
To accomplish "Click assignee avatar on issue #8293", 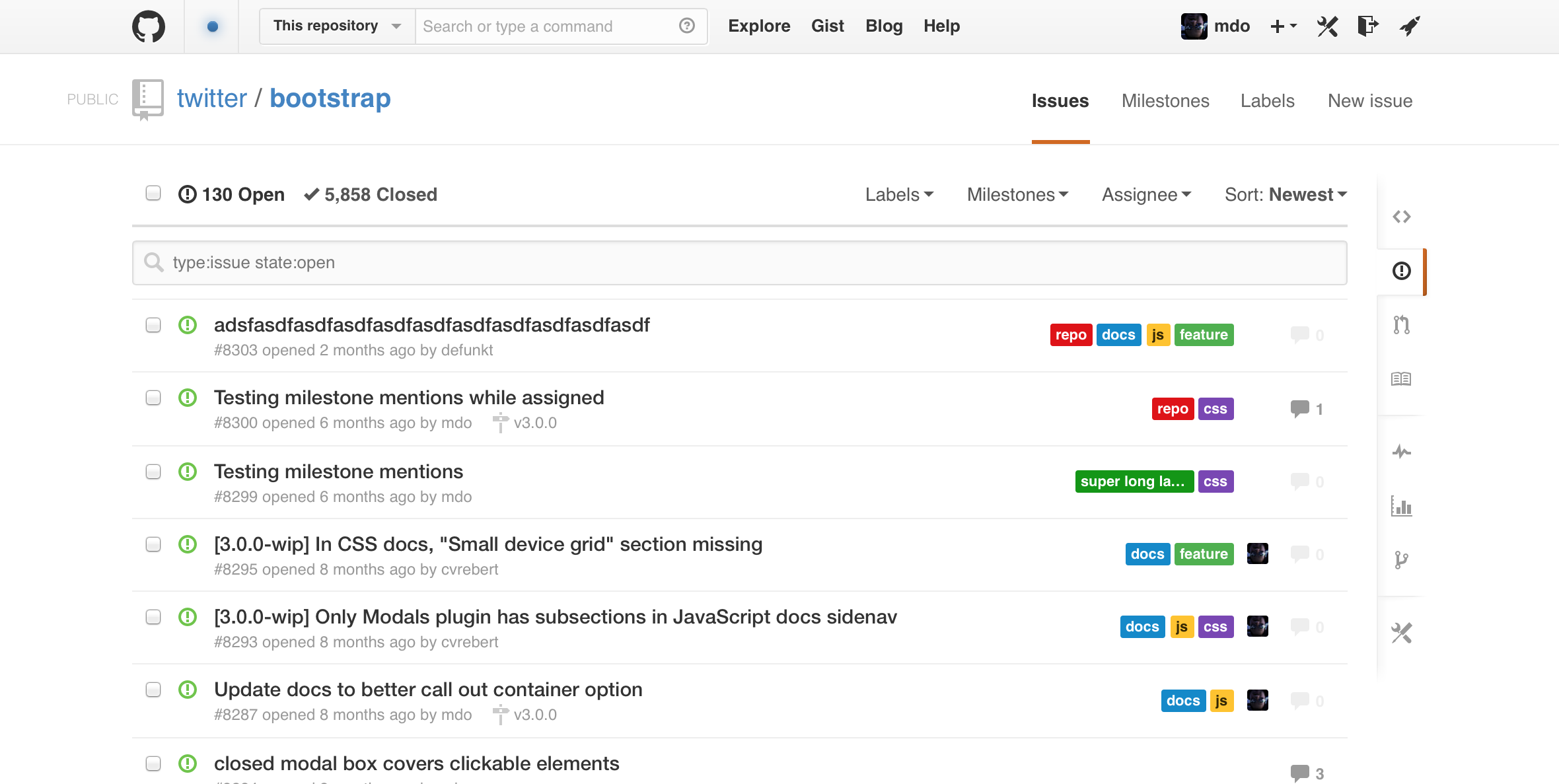I will click(x=1258, y=626).
